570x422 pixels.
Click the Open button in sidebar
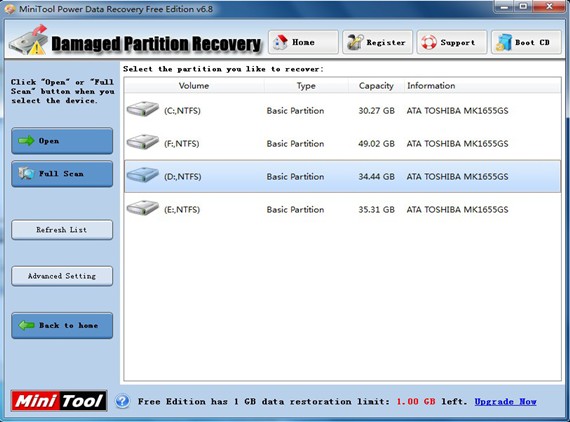(62, 141)
